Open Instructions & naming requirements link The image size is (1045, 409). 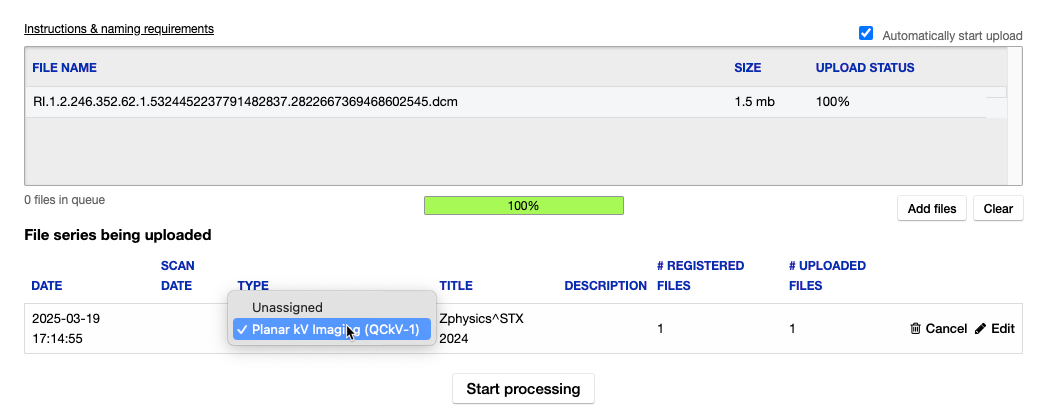tap(119, 28)
